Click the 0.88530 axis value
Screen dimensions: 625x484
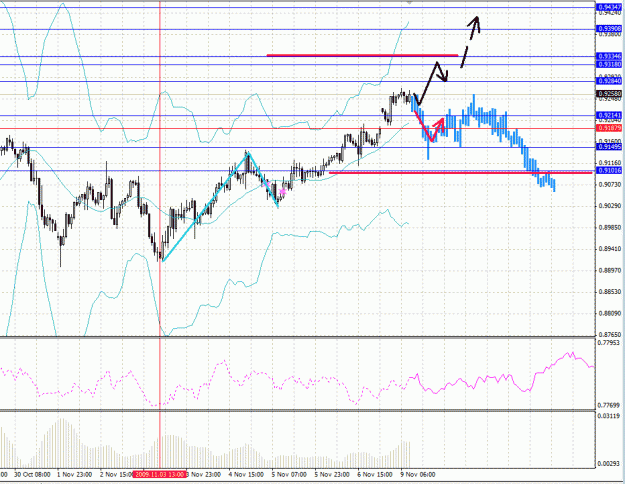pos(610,292)
